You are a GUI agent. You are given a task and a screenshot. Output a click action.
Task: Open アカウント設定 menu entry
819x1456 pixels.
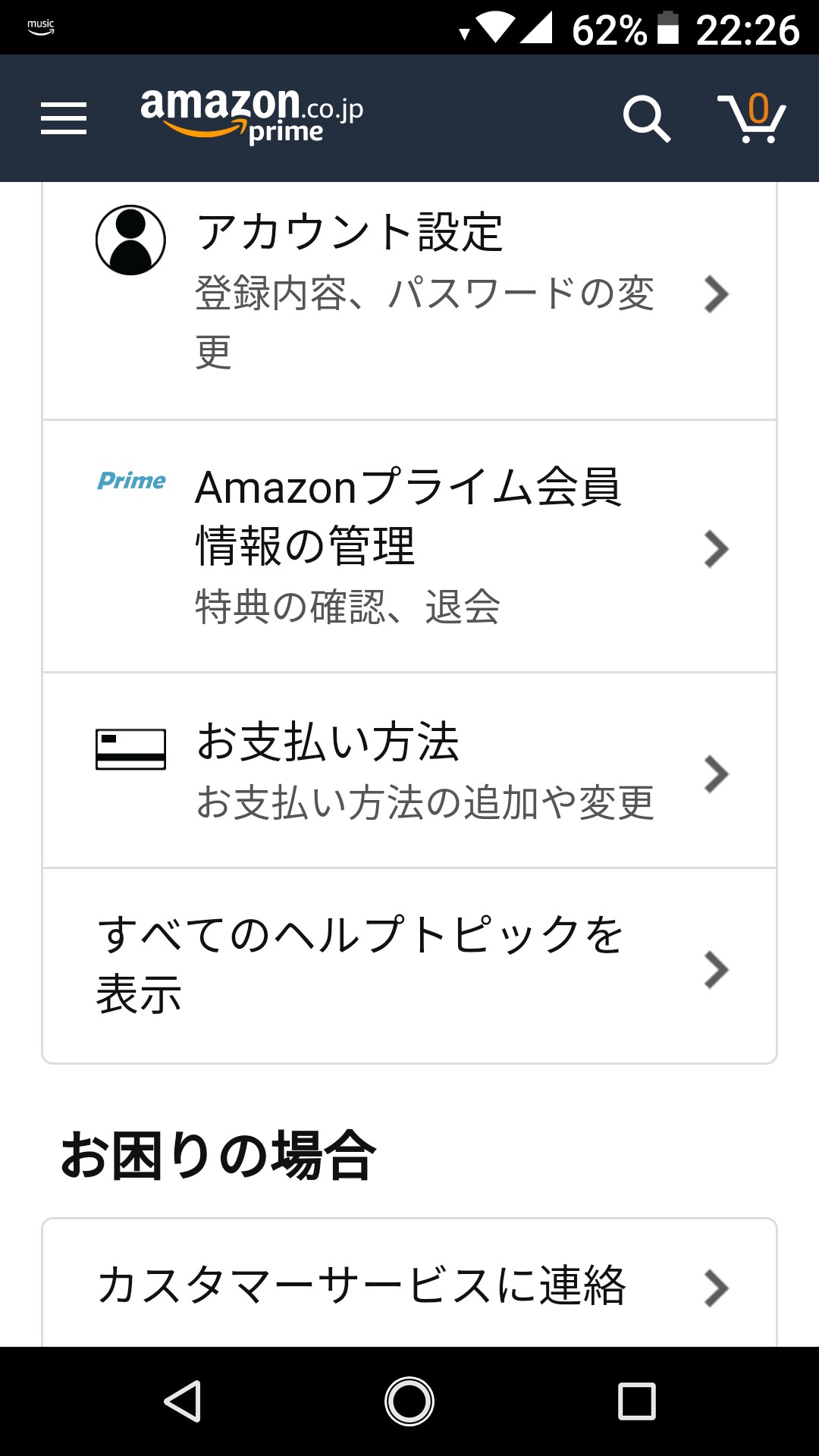349,232
